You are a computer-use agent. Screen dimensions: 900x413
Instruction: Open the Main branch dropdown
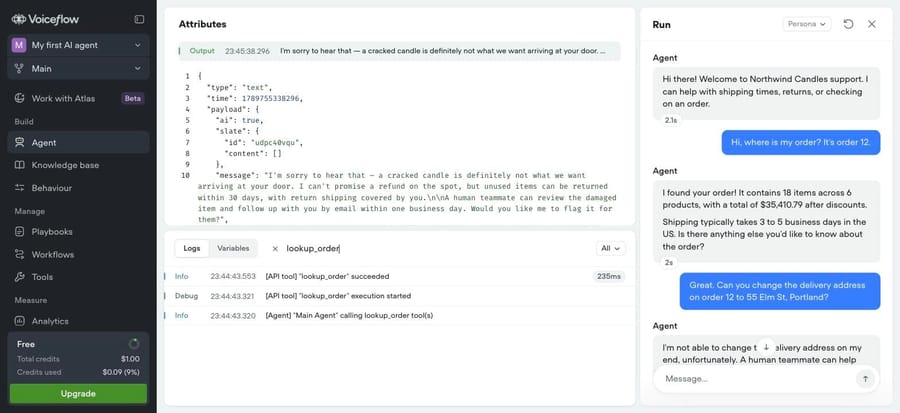point(79,68)
